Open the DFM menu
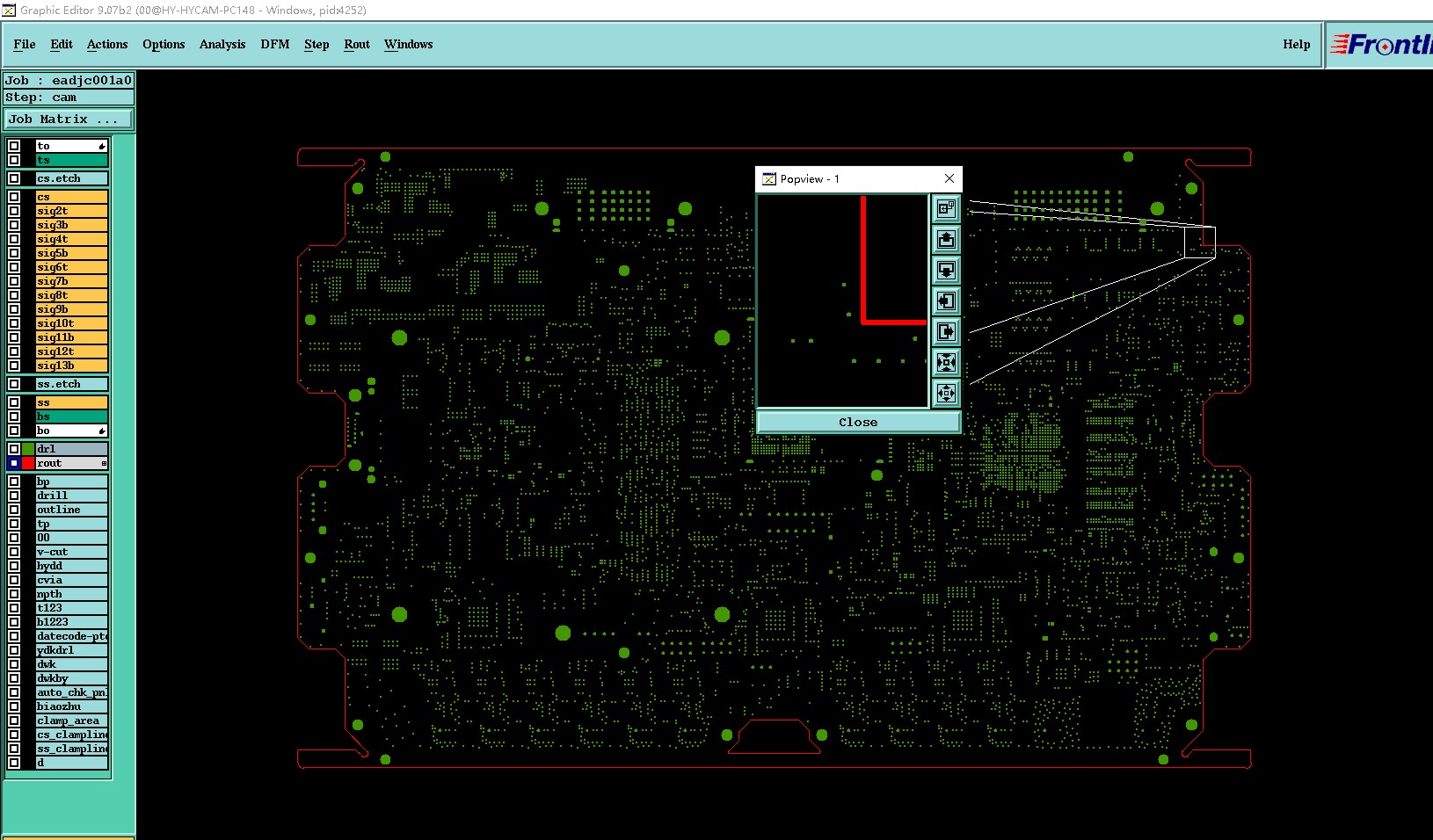 click(x=275, y=44)
